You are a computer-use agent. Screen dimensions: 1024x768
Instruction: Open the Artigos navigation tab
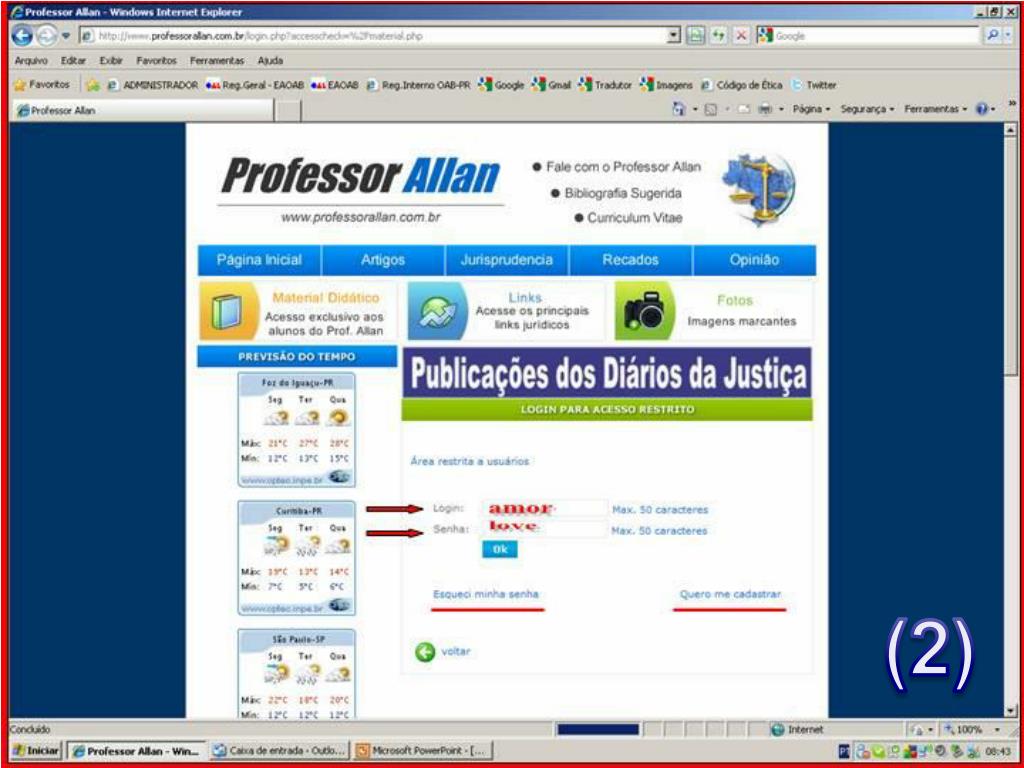[x=383, y=260]
